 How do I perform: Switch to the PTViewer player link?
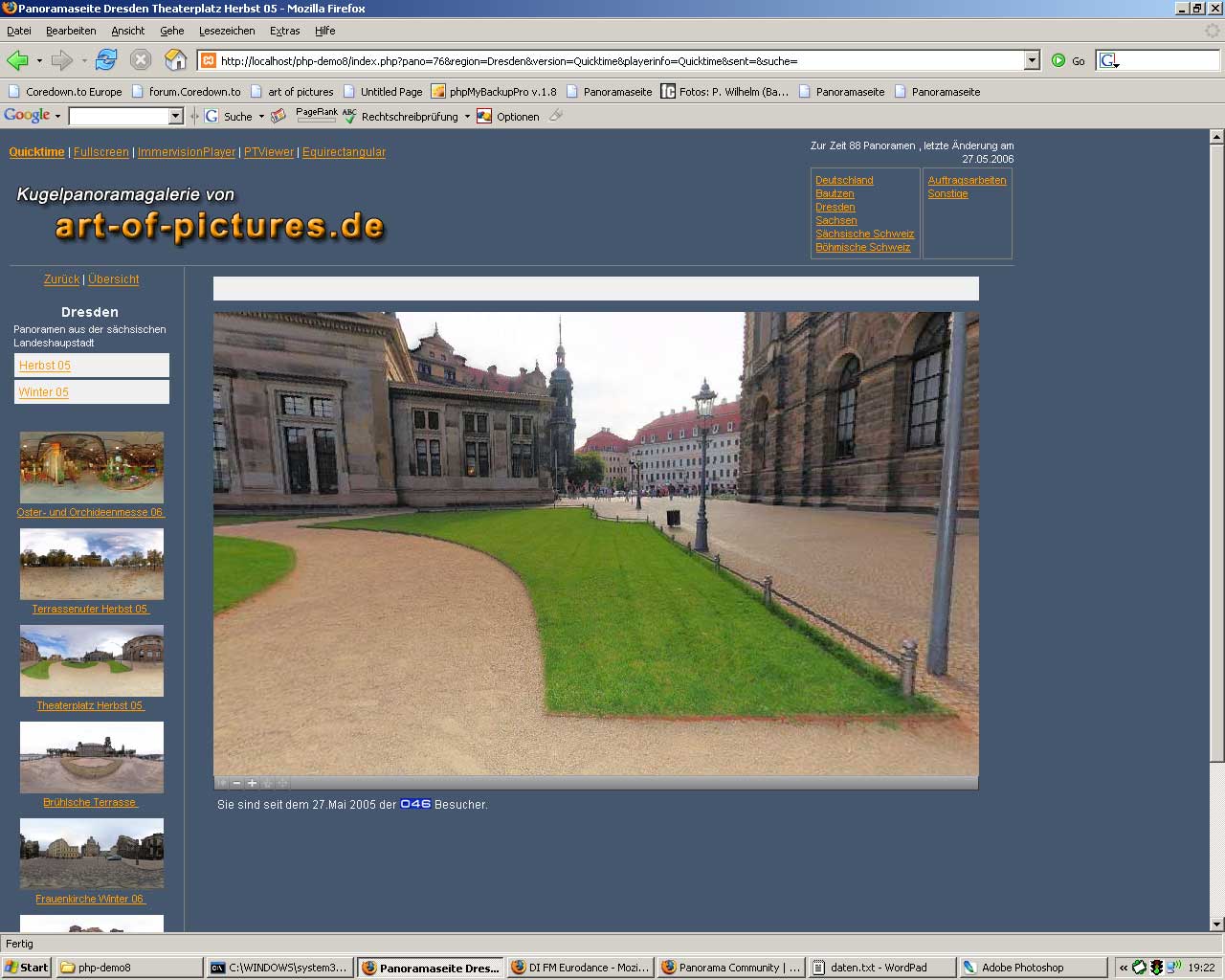269,152
